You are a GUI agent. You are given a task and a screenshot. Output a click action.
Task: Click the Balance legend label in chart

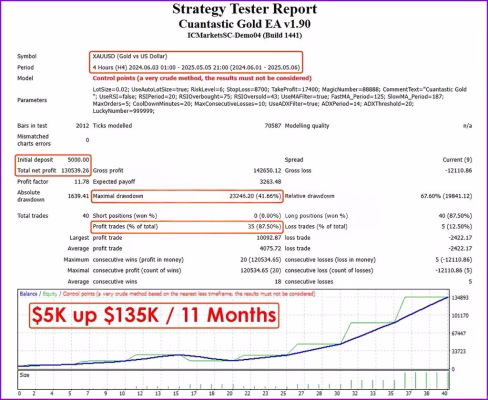[28, 294]
